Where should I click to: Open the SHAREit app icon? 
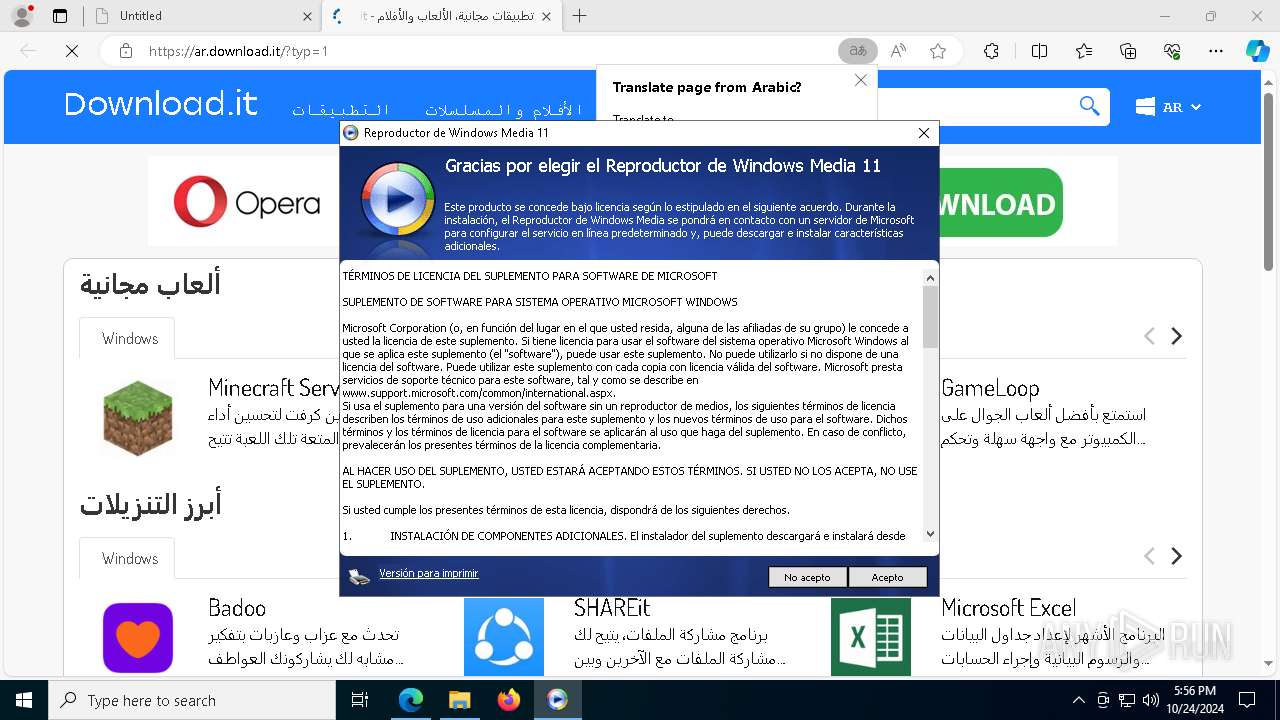(x=504, y=637)
